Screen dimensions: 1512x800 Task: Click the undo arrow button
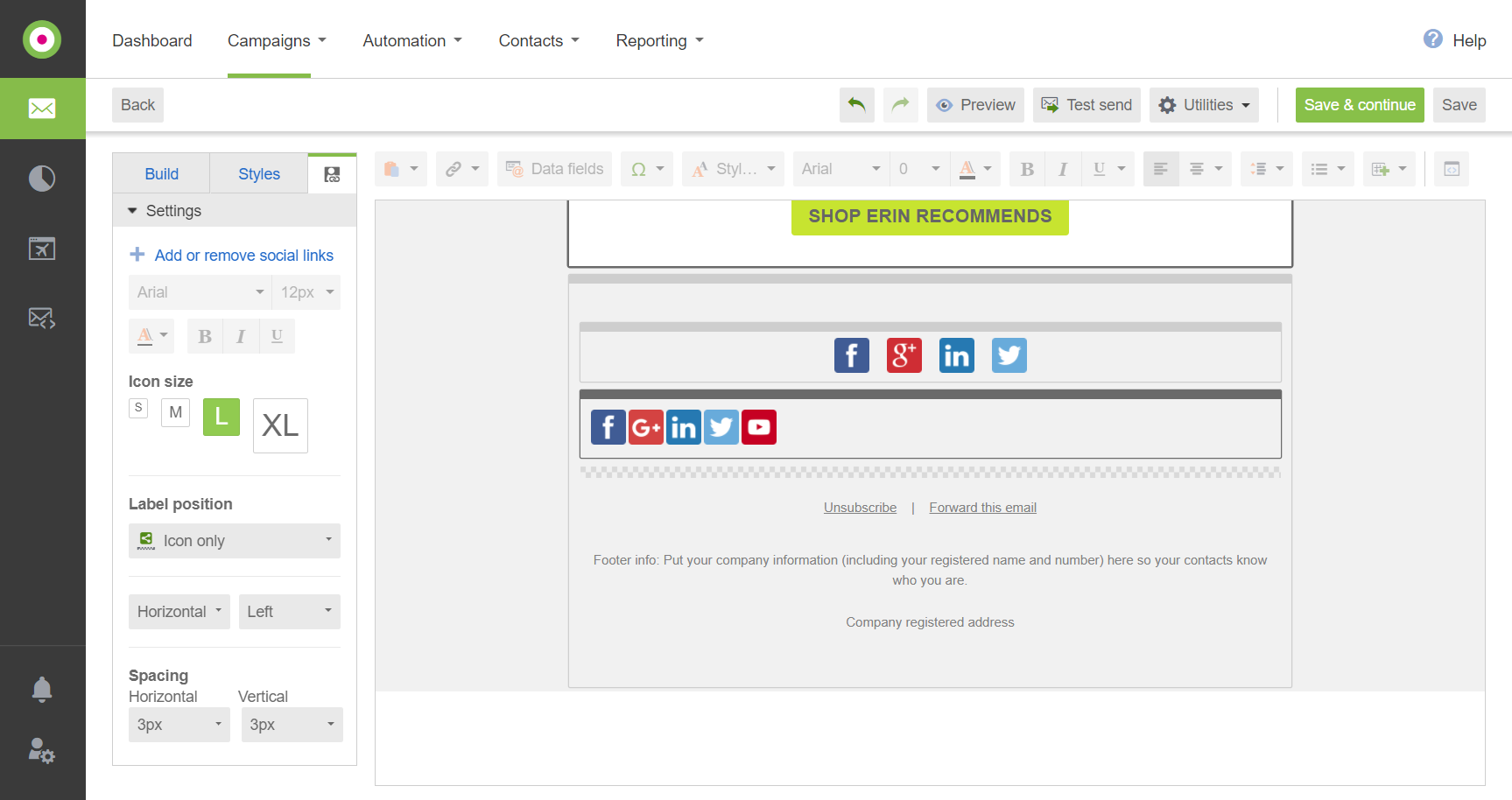point(856,105)
